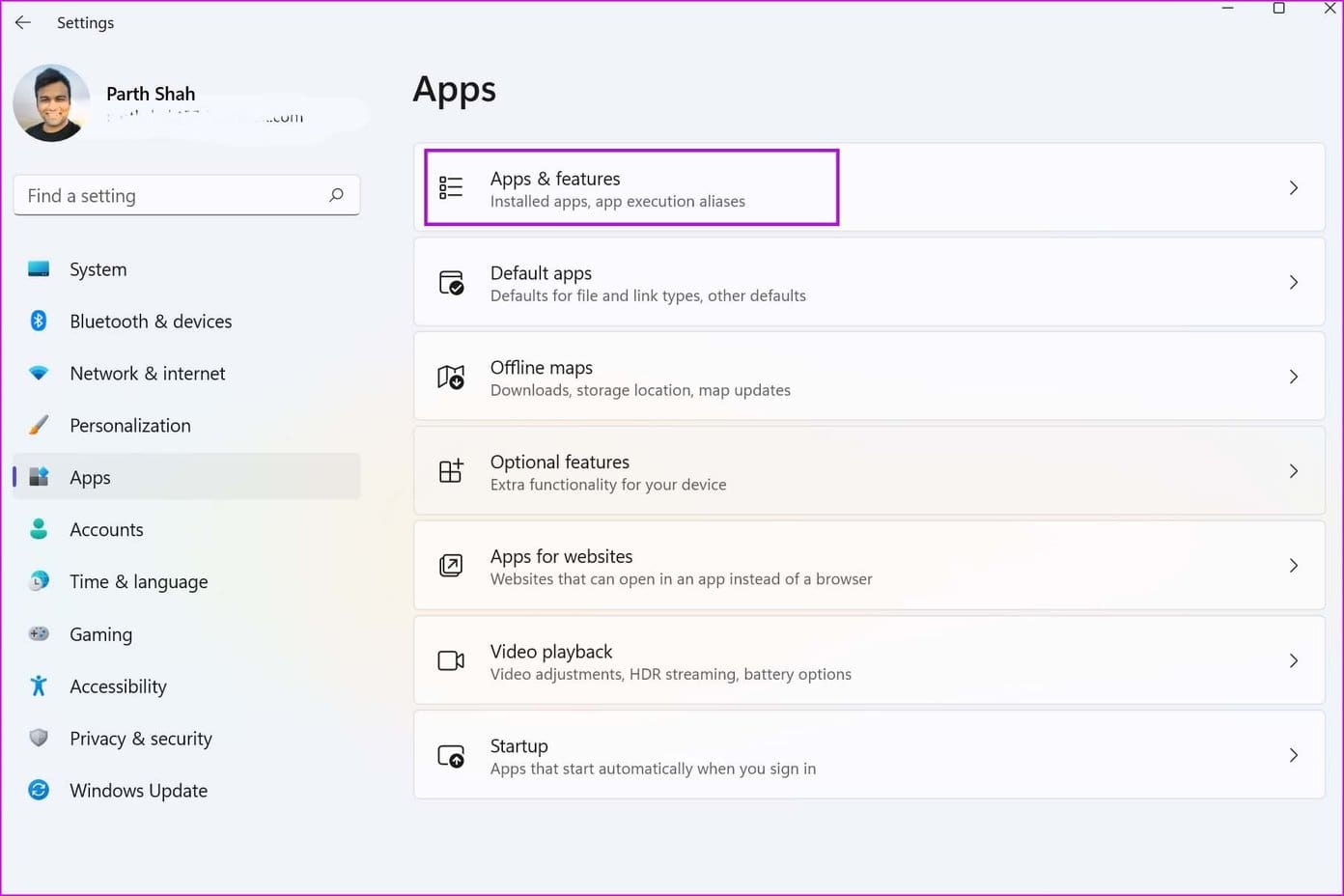Click the Apps & features list icon
The width and height of the screenshot is (1344, 896).
(x=451, y=187)
